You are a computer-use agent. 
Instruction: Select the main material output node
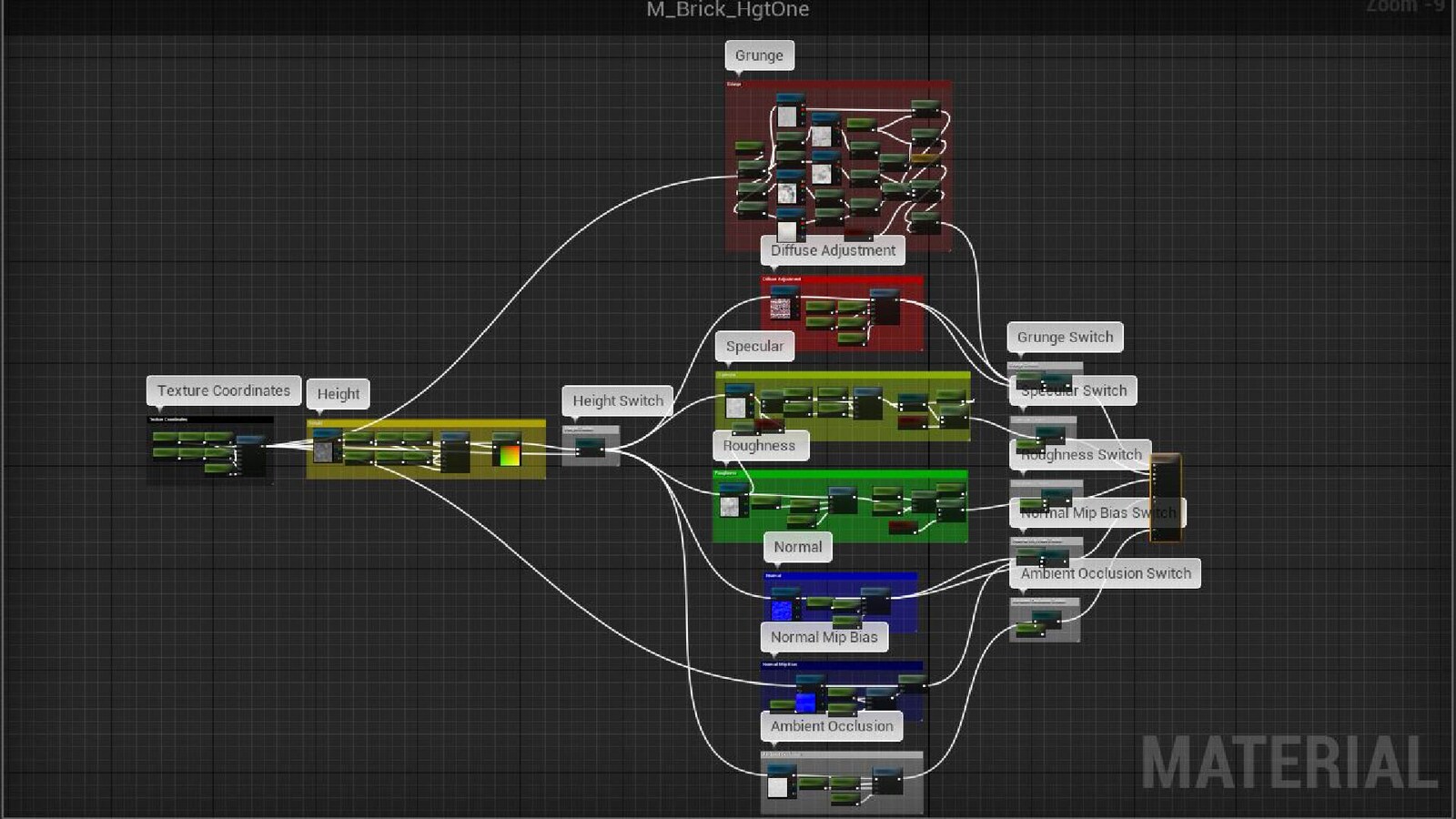pyautogui.click(x=1165, y=498)
